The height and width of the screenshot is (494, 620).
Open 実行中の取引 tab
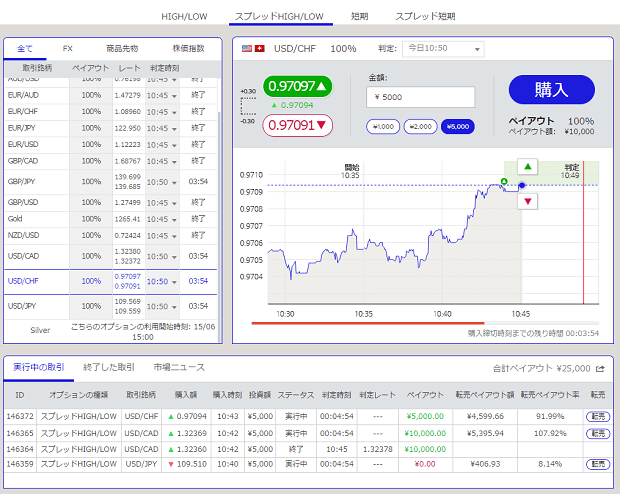pyautogui.click(x=39, y=367)
